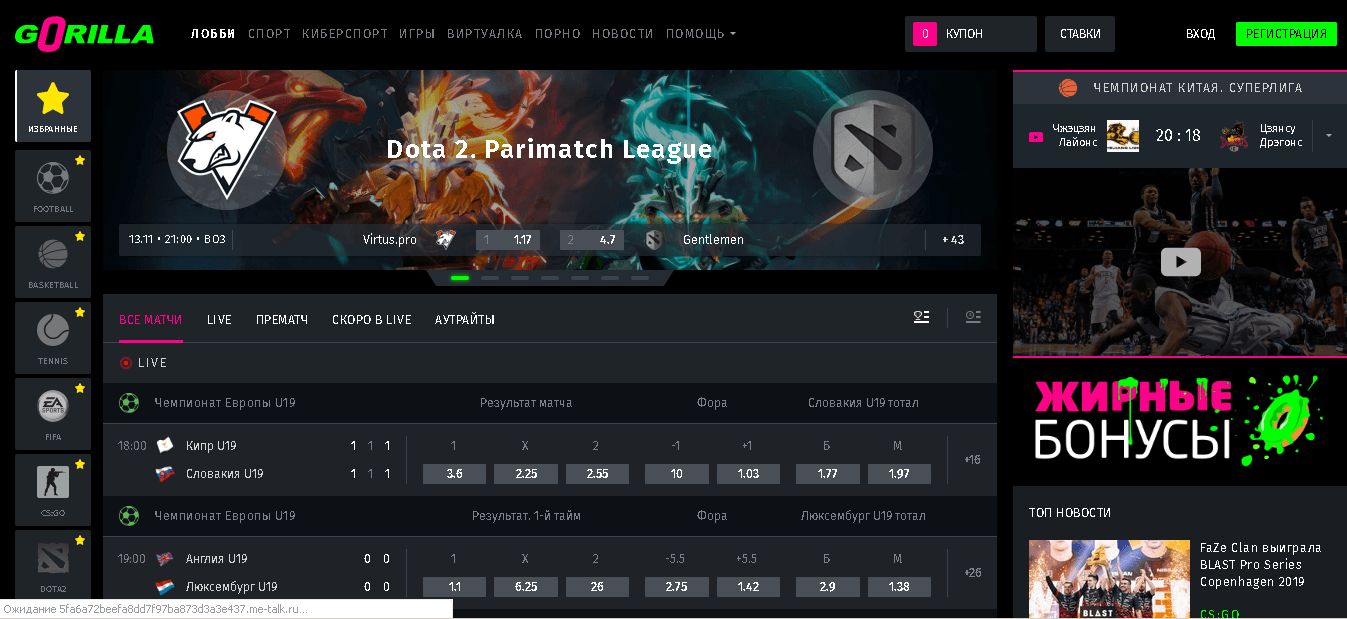This screenshot has height=619, width=1347.
Task: Click the coupon counter 0 badge
Action: (925, 34)
